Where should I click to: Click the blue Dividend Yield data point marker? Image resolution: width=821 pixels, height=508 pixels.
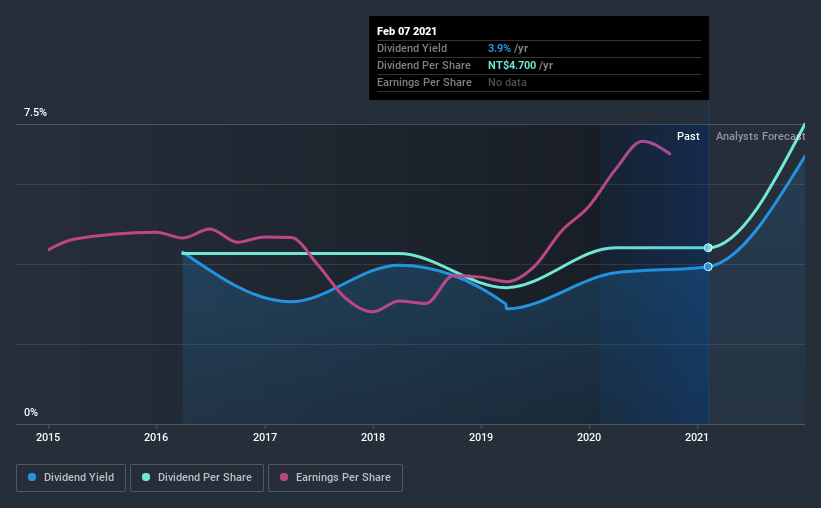(708, 267)
